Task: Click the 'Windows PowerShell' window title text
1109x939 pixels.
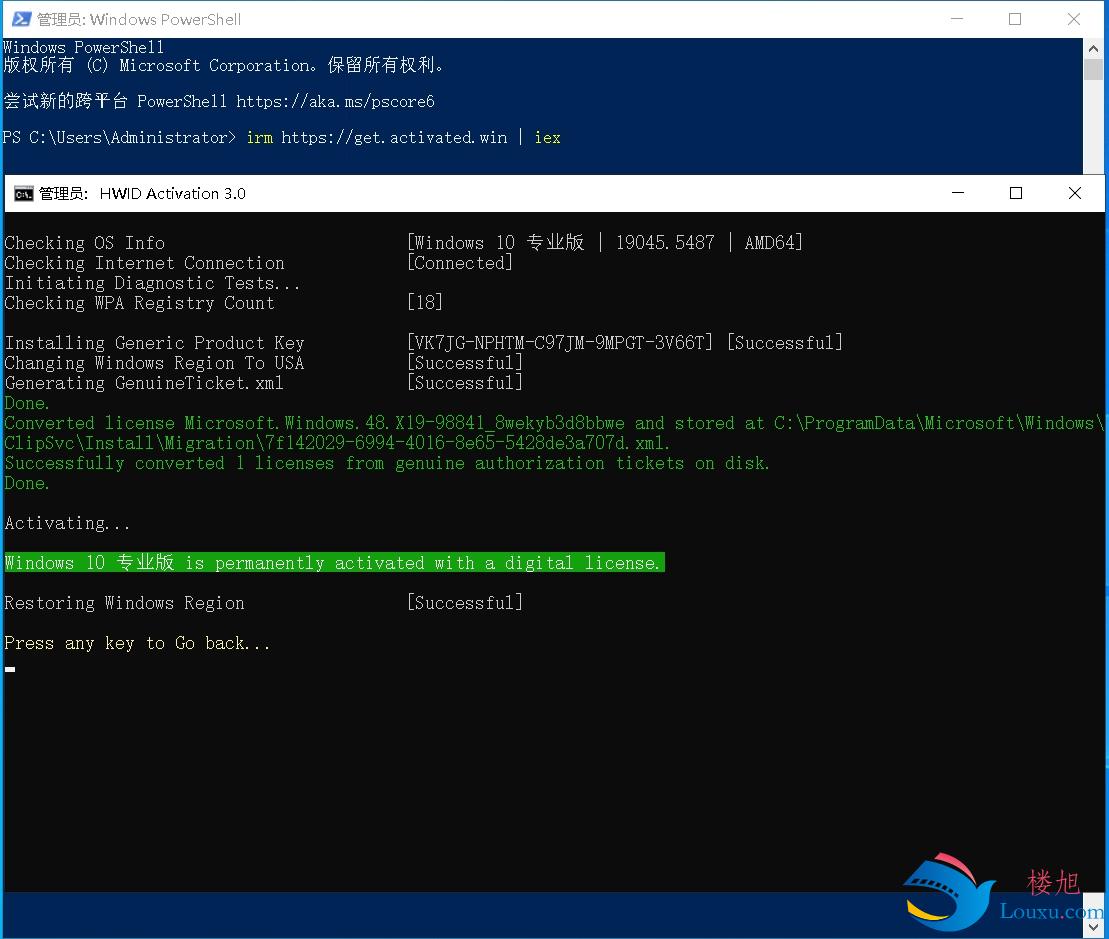Action: [166, 20]
